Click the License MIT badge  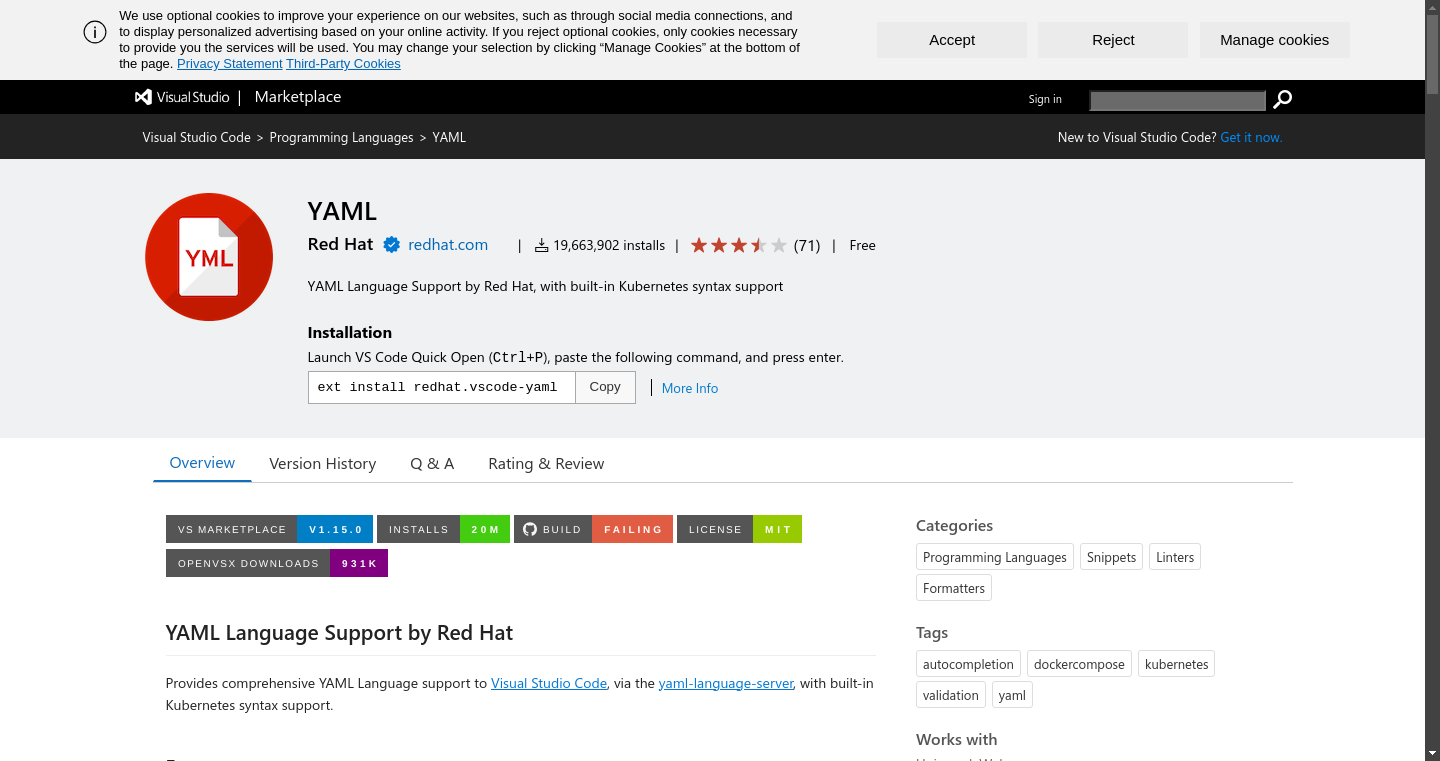[x=739, y=529]
